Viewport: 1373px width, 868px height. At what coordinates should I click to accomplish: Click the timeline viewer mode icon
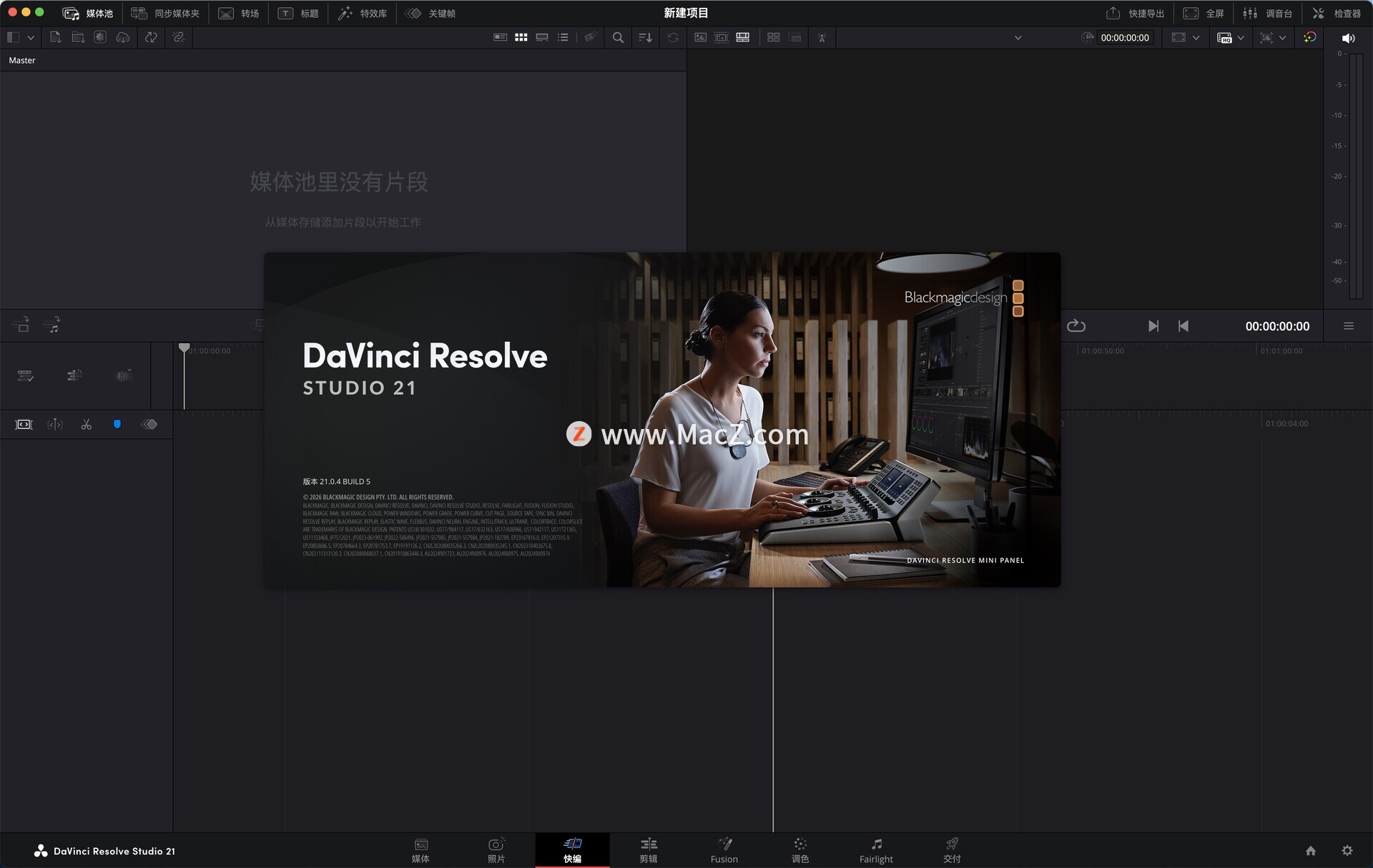click(x=743, y=37)
